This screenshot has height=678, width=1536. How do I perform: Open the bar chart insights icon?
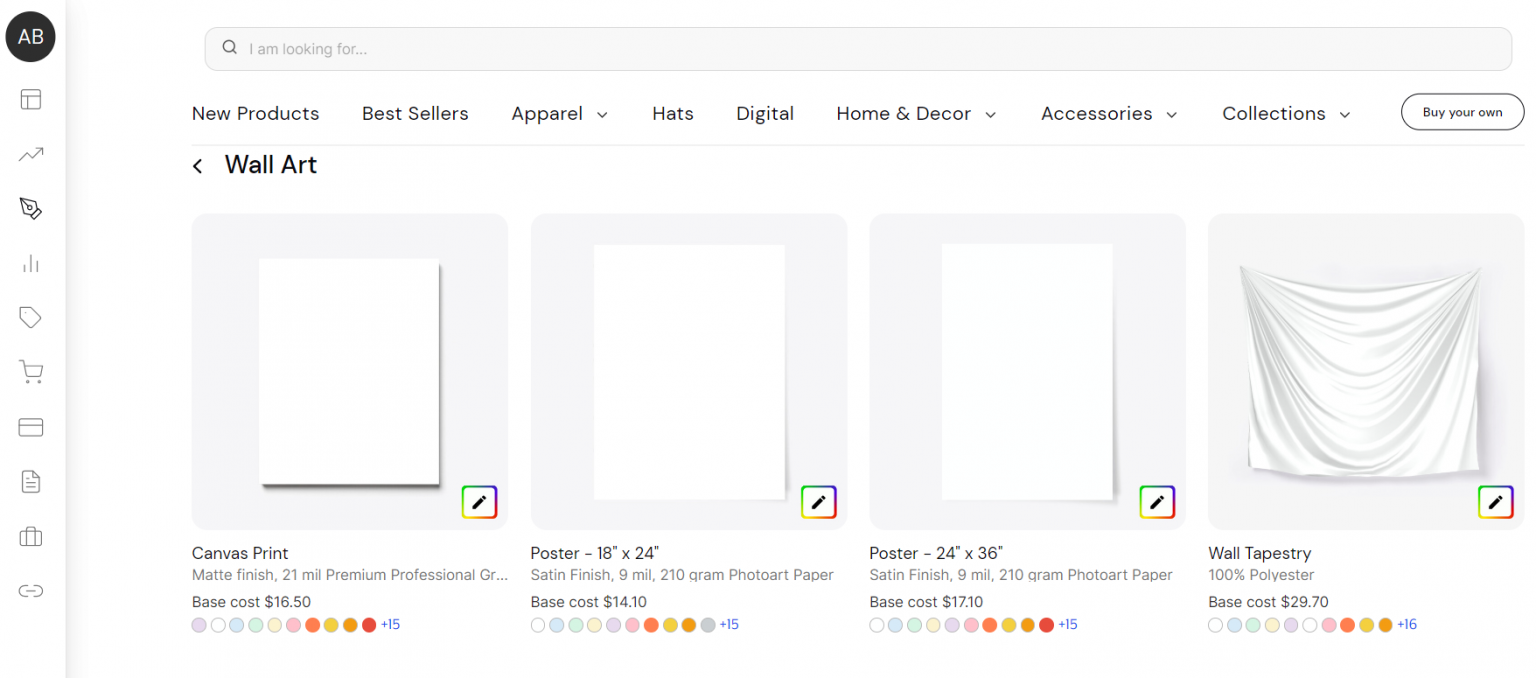coord(30,263)
